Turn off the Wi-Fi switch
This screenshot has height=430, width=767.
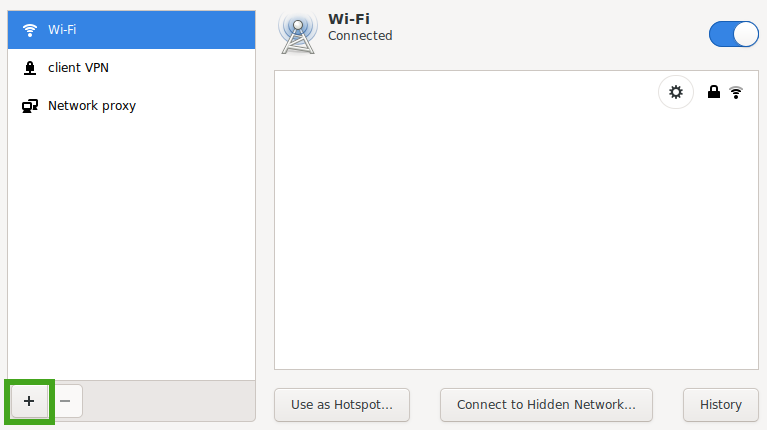click(x=734, y=34)
